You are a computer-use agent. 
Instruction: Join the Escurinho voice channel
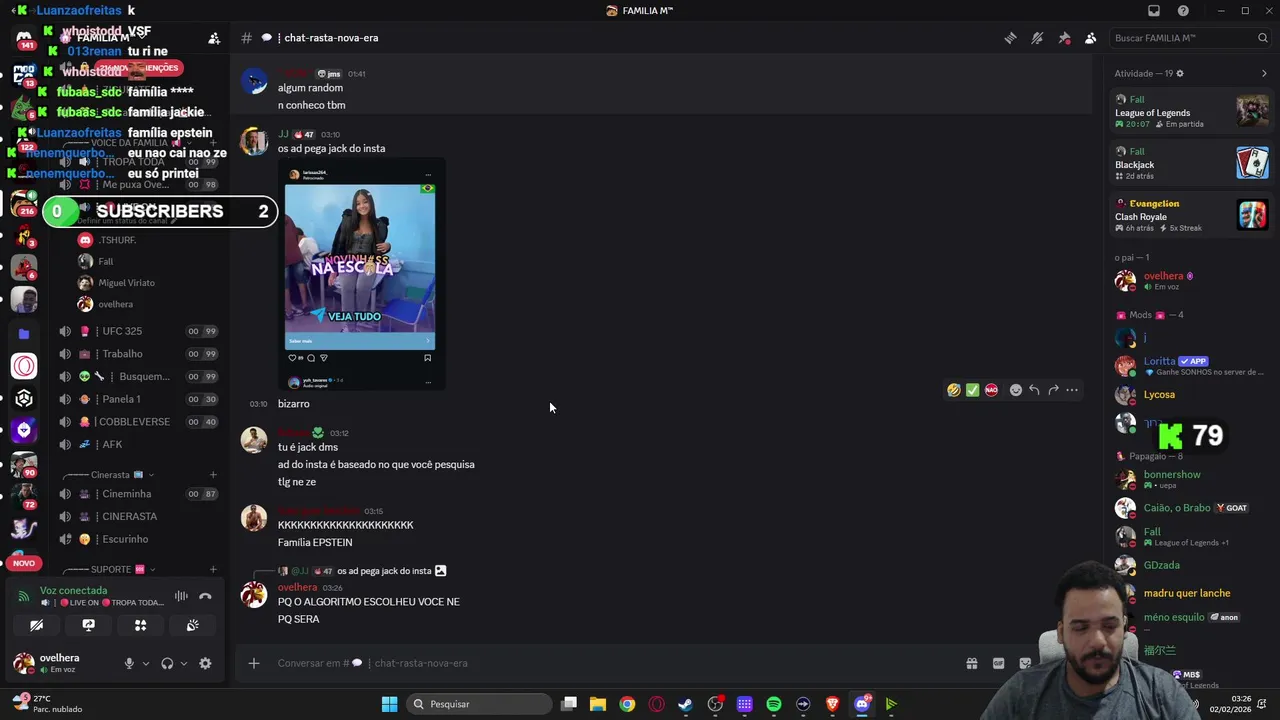(138, 540)
